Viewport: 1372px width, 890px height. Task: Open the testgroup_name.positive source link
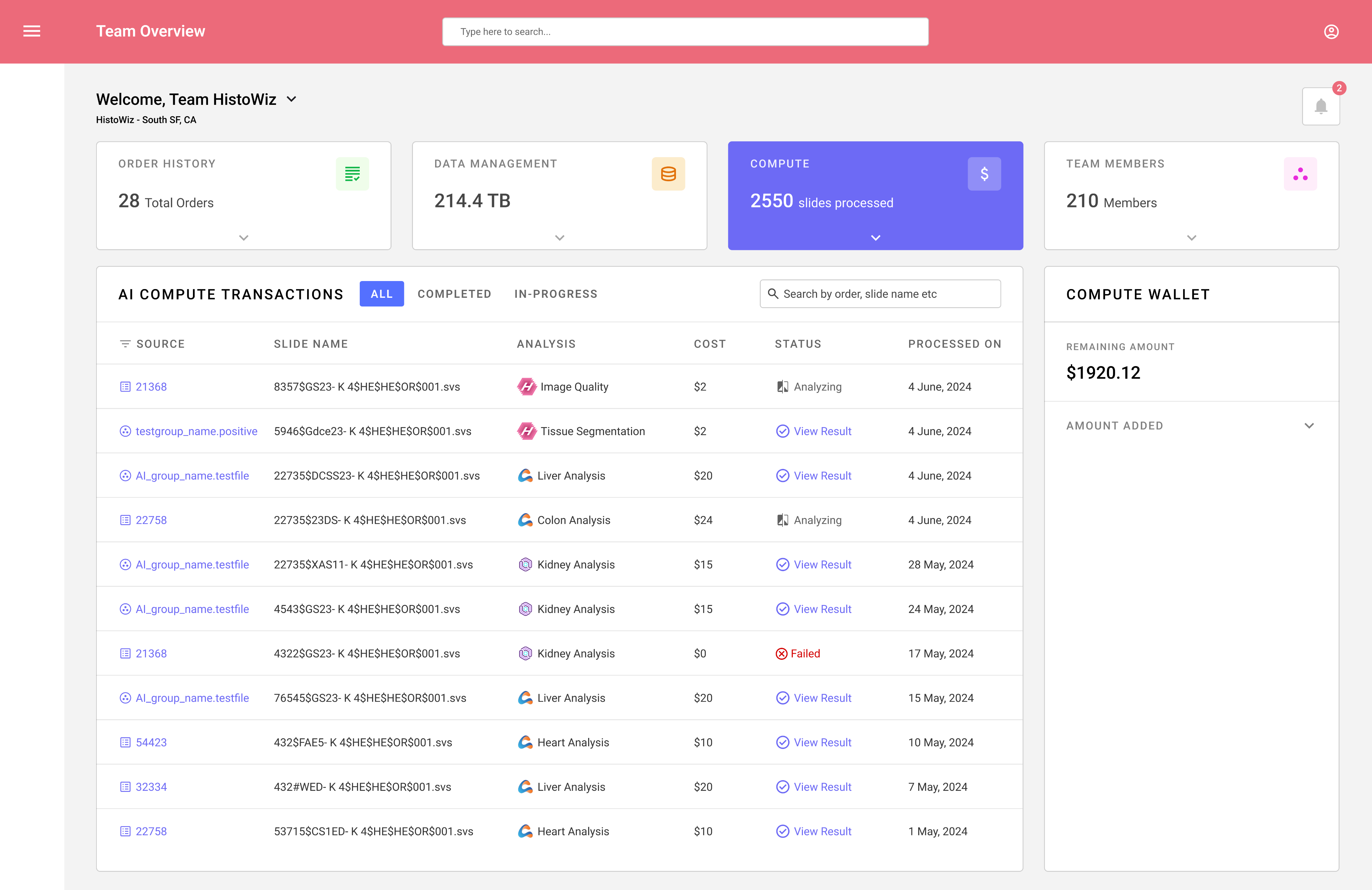coord(196,431)
